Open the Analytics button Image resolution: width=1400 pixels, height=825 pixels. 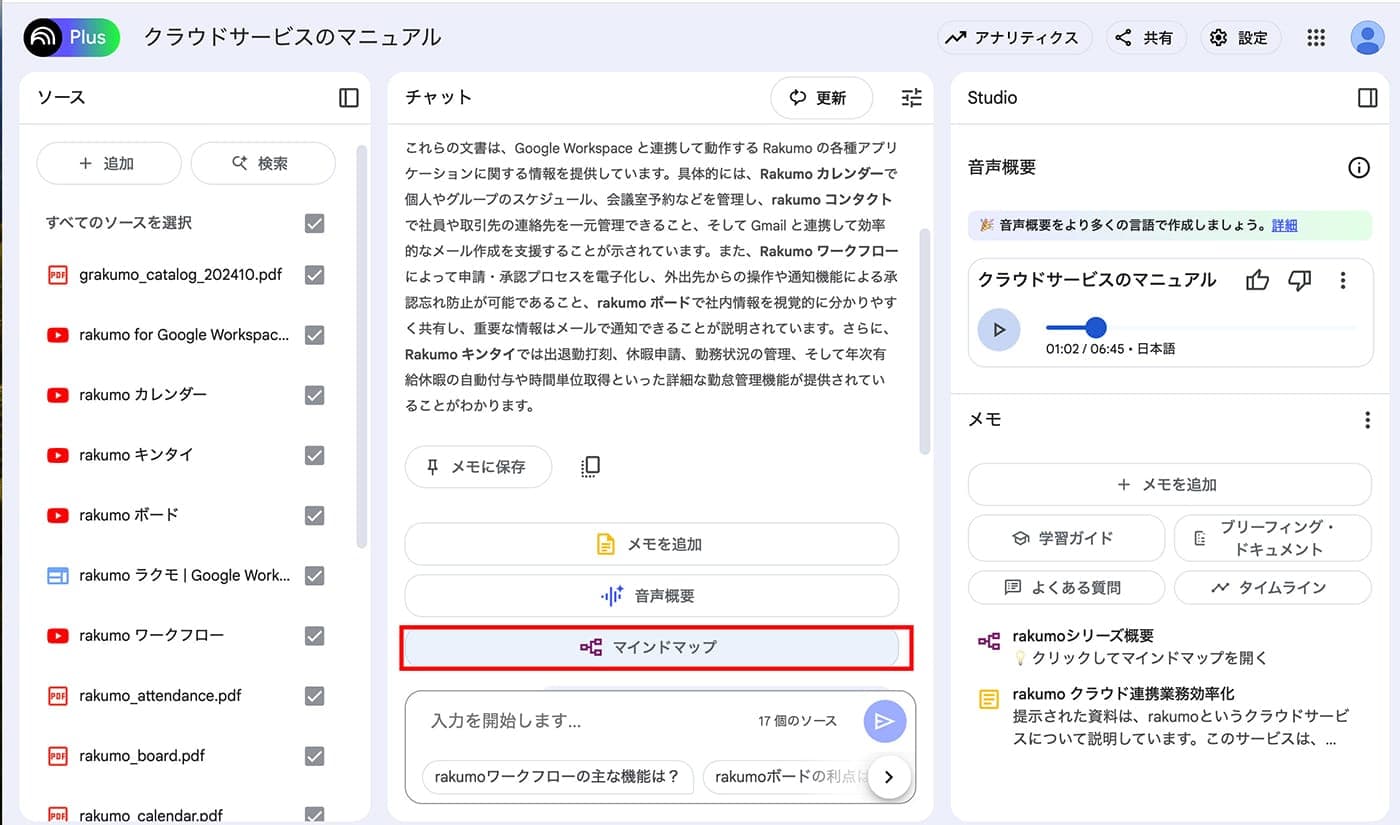[x=1014, y=38]
